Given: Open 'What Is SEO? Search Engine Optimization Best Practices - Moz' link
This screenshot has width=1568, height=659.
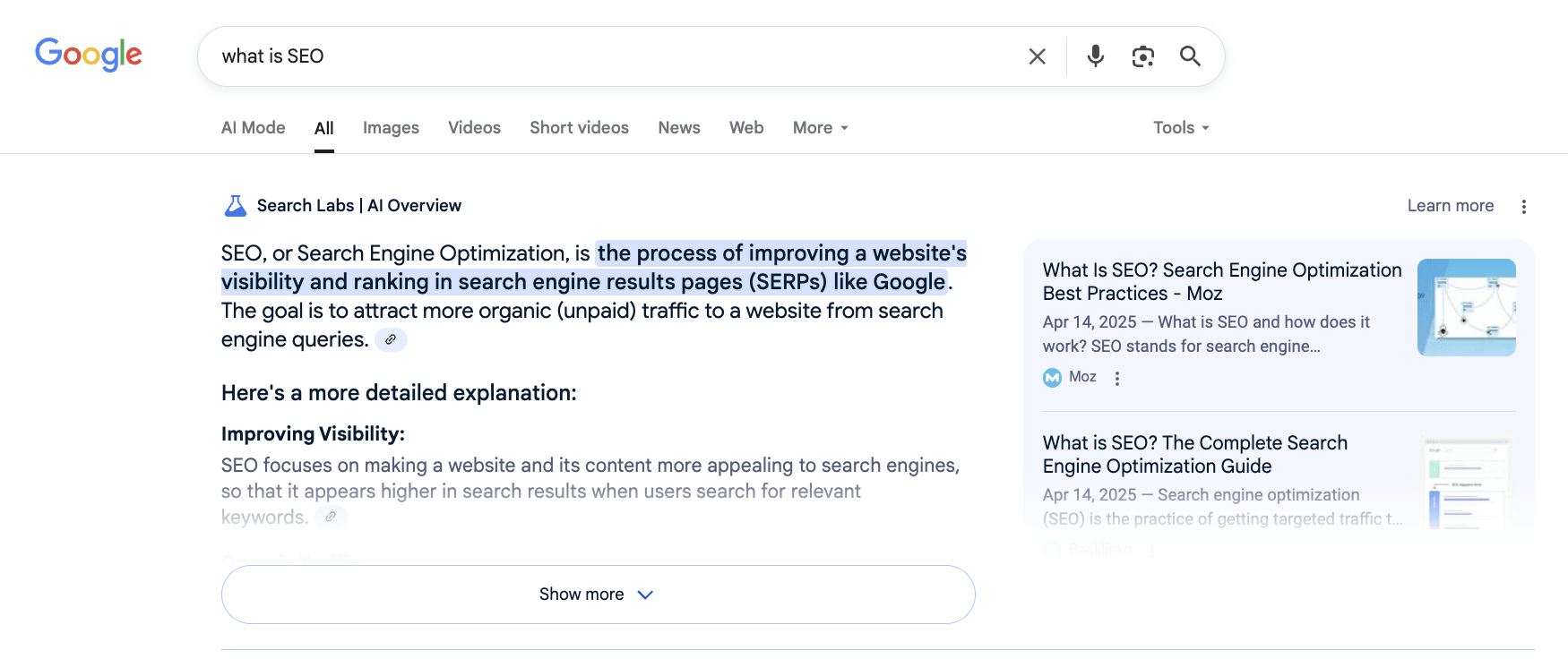Looking at the screenshot, I should (x=1222, y=282).
